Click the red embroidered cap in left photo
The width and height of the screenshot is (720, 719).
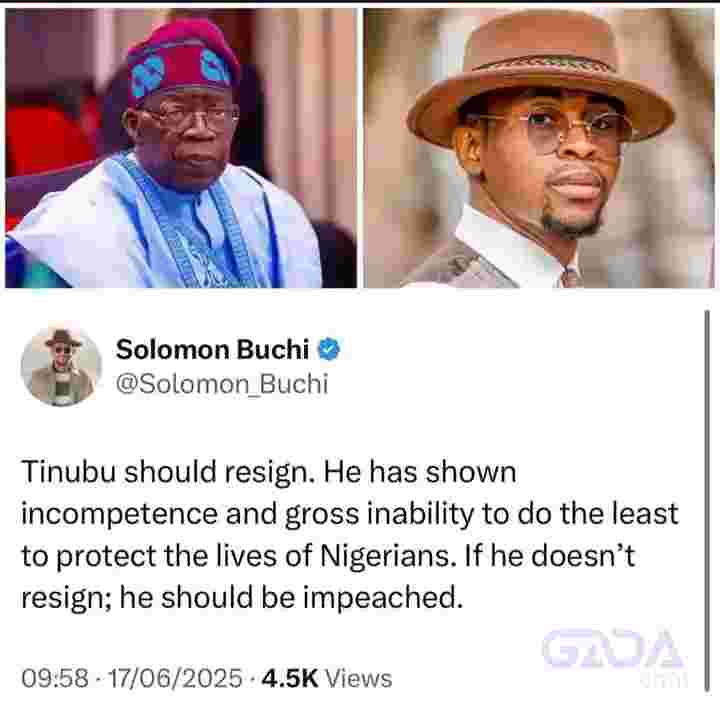click(183, 61)
